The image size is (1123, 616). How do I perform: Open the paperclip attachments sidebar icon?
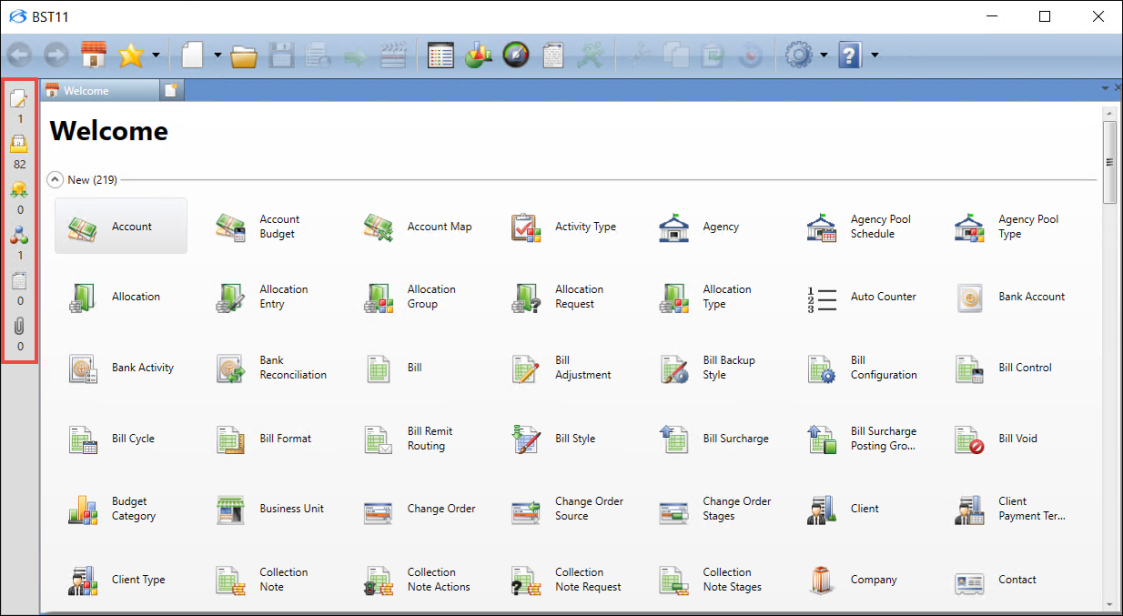19,326
